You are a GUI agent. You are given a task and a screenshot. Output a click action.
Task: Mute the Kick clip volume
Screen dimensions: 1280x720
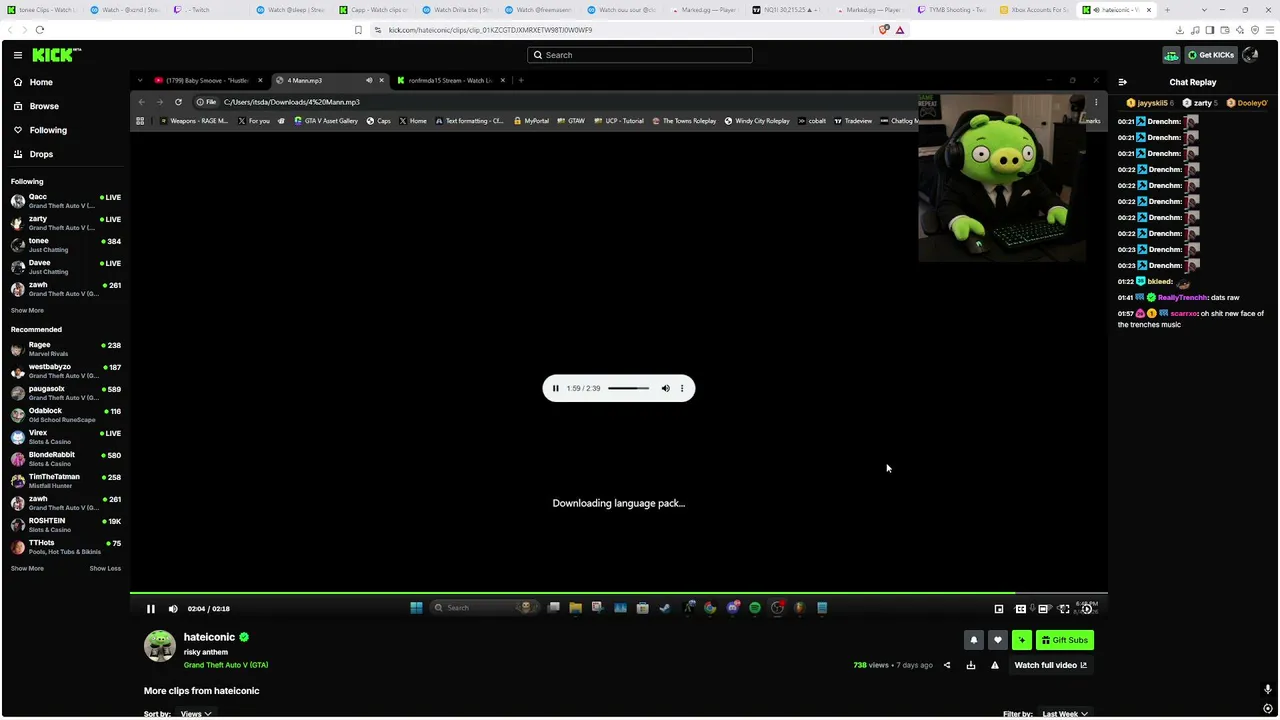173,609
